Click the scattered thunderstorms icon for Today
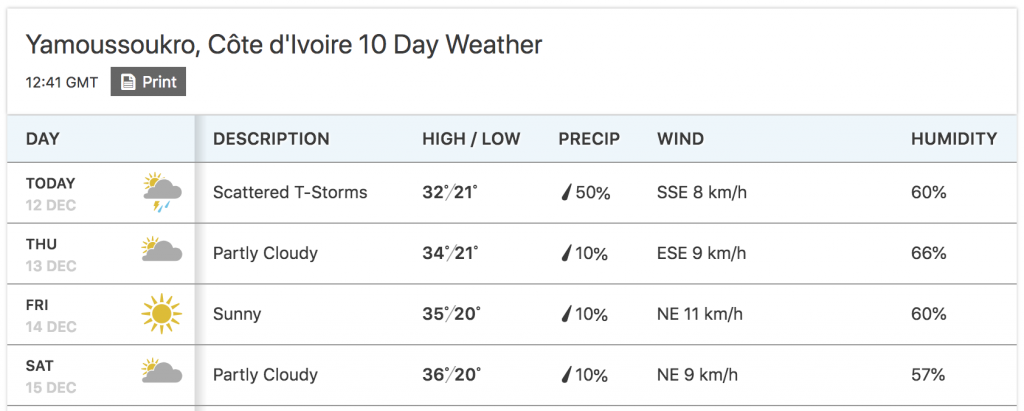Viewport: 1024px width, 411px height. click(x=162, y=193)
